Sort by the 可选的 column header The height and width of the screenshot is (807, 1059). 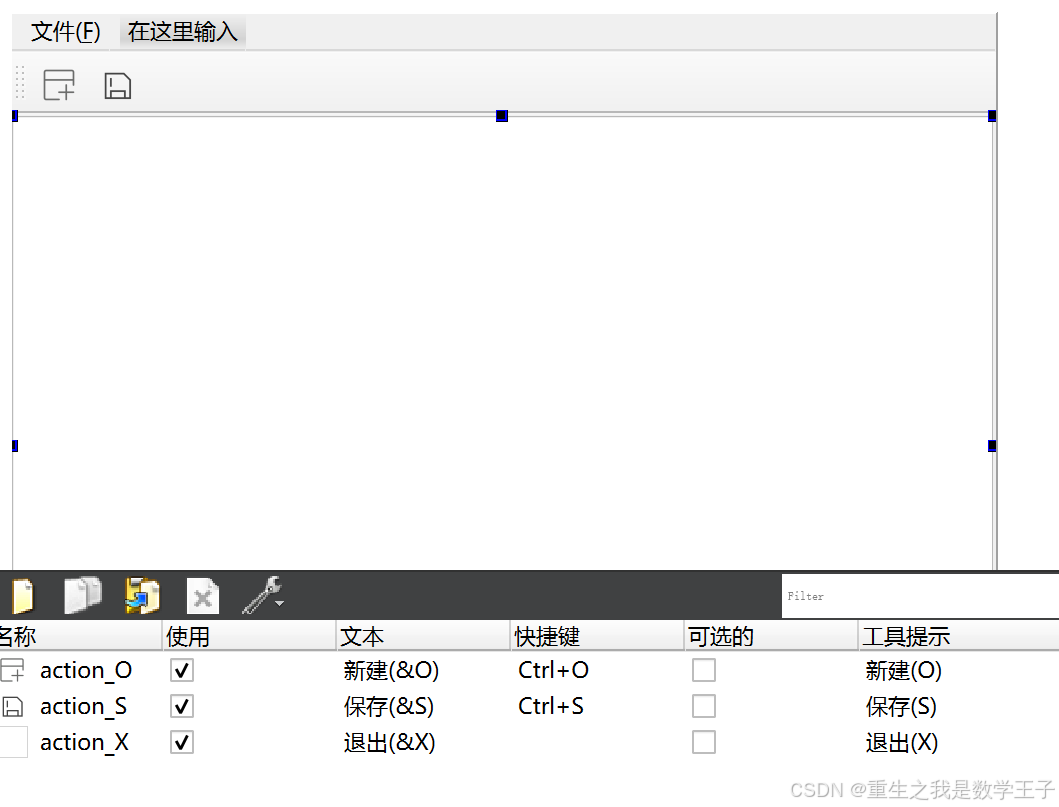[771, 636]
